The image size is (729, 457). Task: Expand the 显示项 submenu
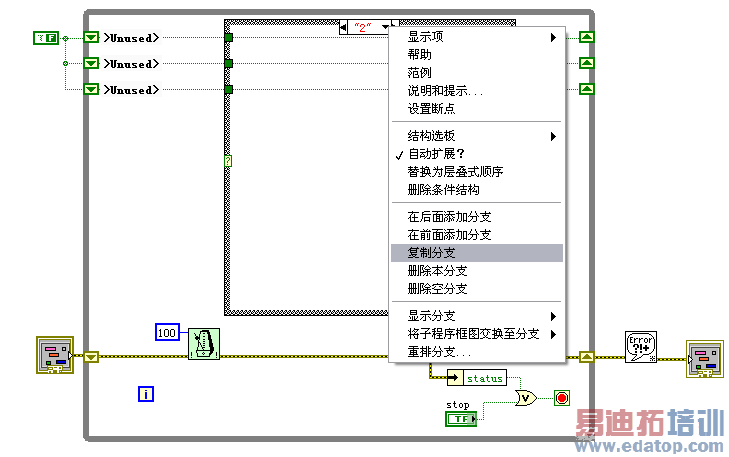tap(477, 37)
